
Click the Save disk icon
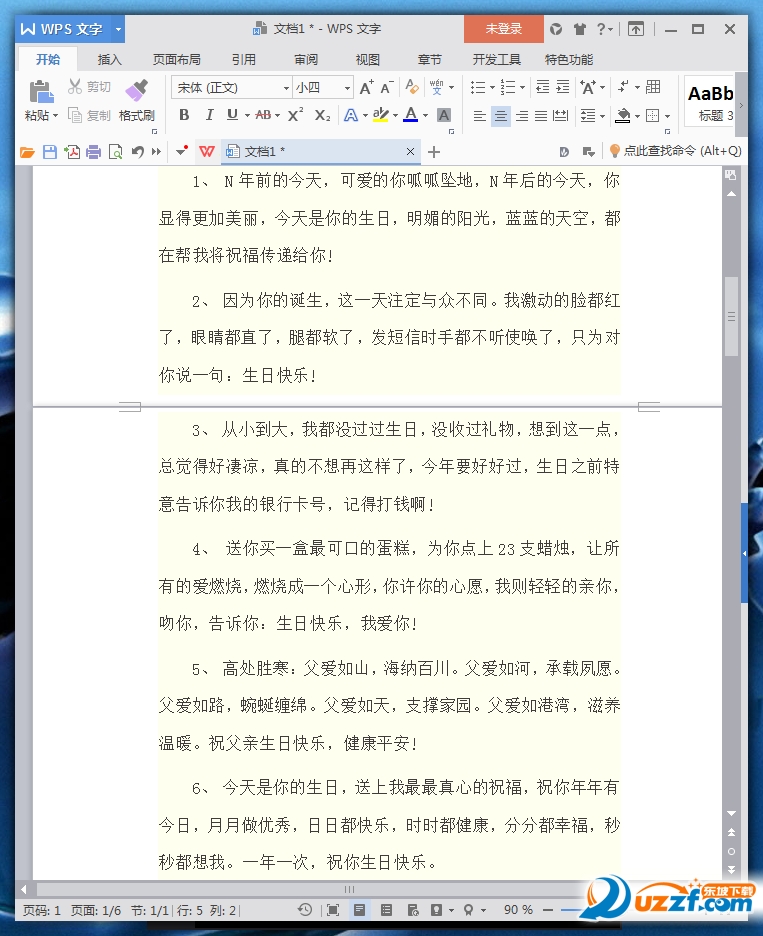[x=50, y=152]
